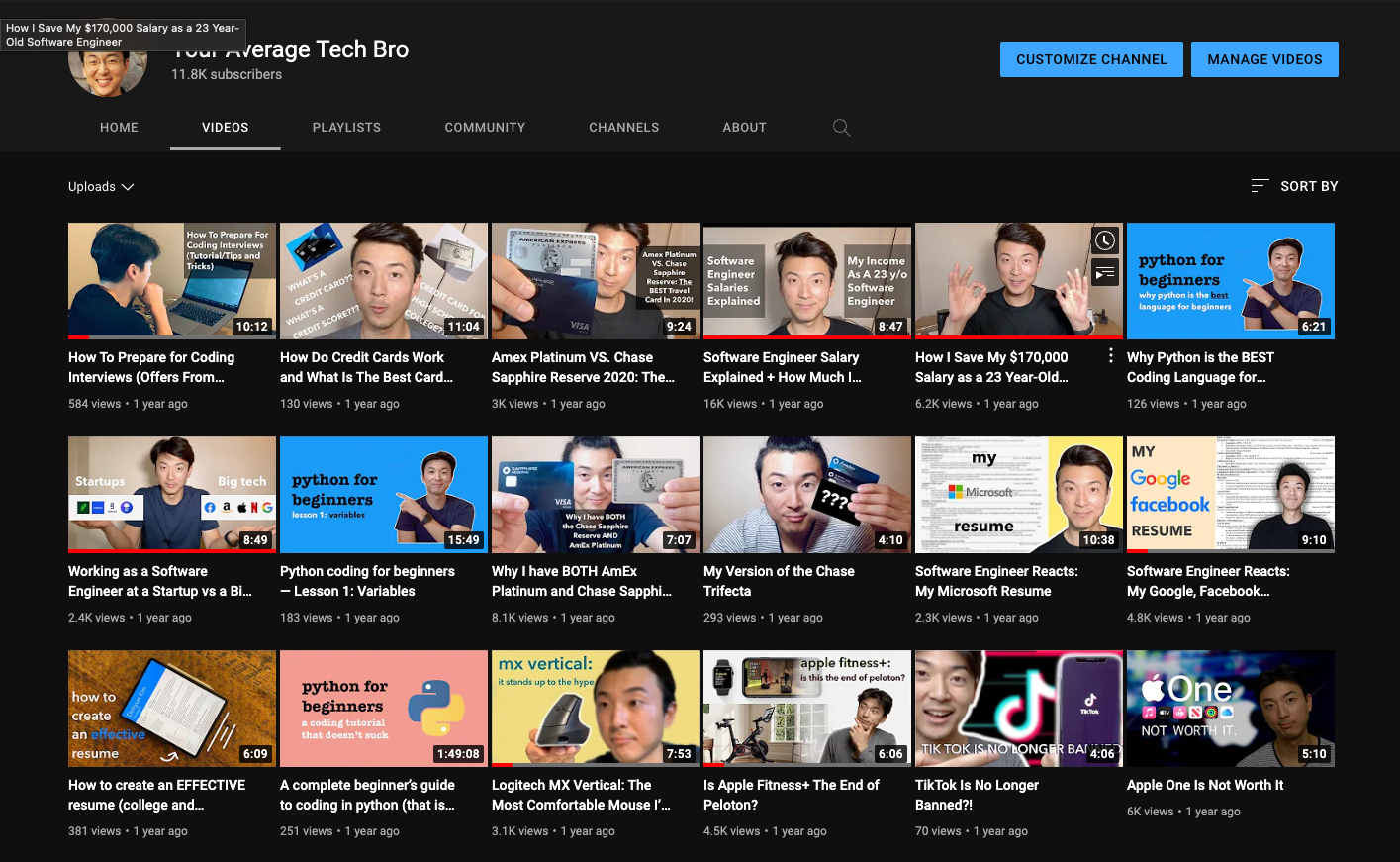Image resolution: width=1400 pixels, height=862 pixels.
Task: Click the Sort By lines icon
Action: (x=1260, y=186)
